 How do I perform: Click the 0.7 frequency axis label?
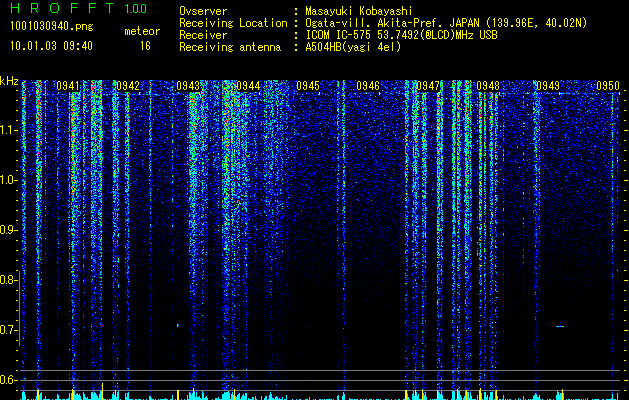coord(8,330)
